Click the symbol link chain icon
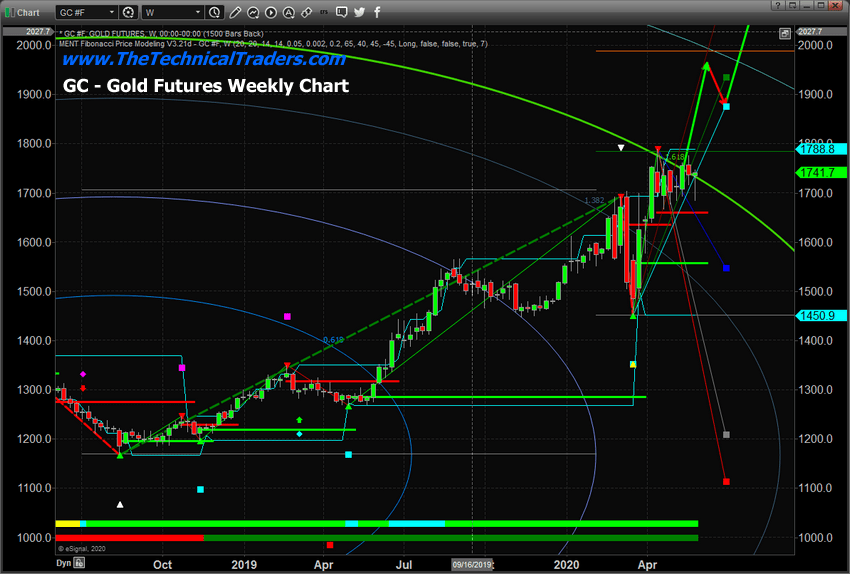 point(306,12)
